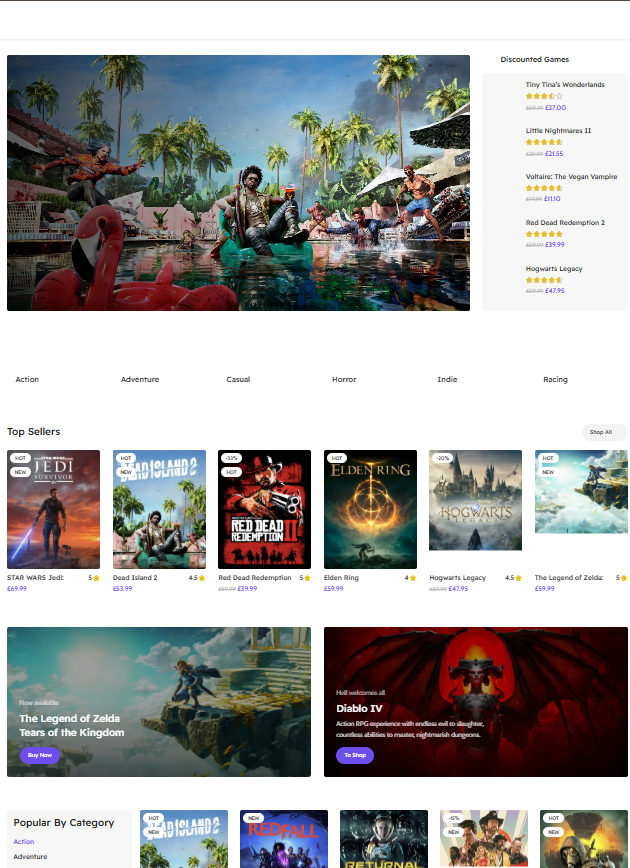
Task: Click the STAR WARS Jedi title text
Action: pos(35,577)
